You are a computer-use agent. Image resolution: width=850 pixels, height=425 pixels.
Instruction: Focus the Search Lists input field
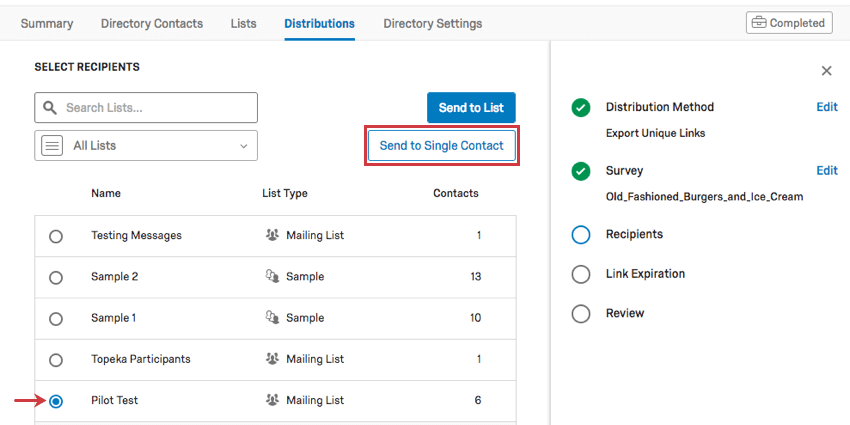[156, 108]
